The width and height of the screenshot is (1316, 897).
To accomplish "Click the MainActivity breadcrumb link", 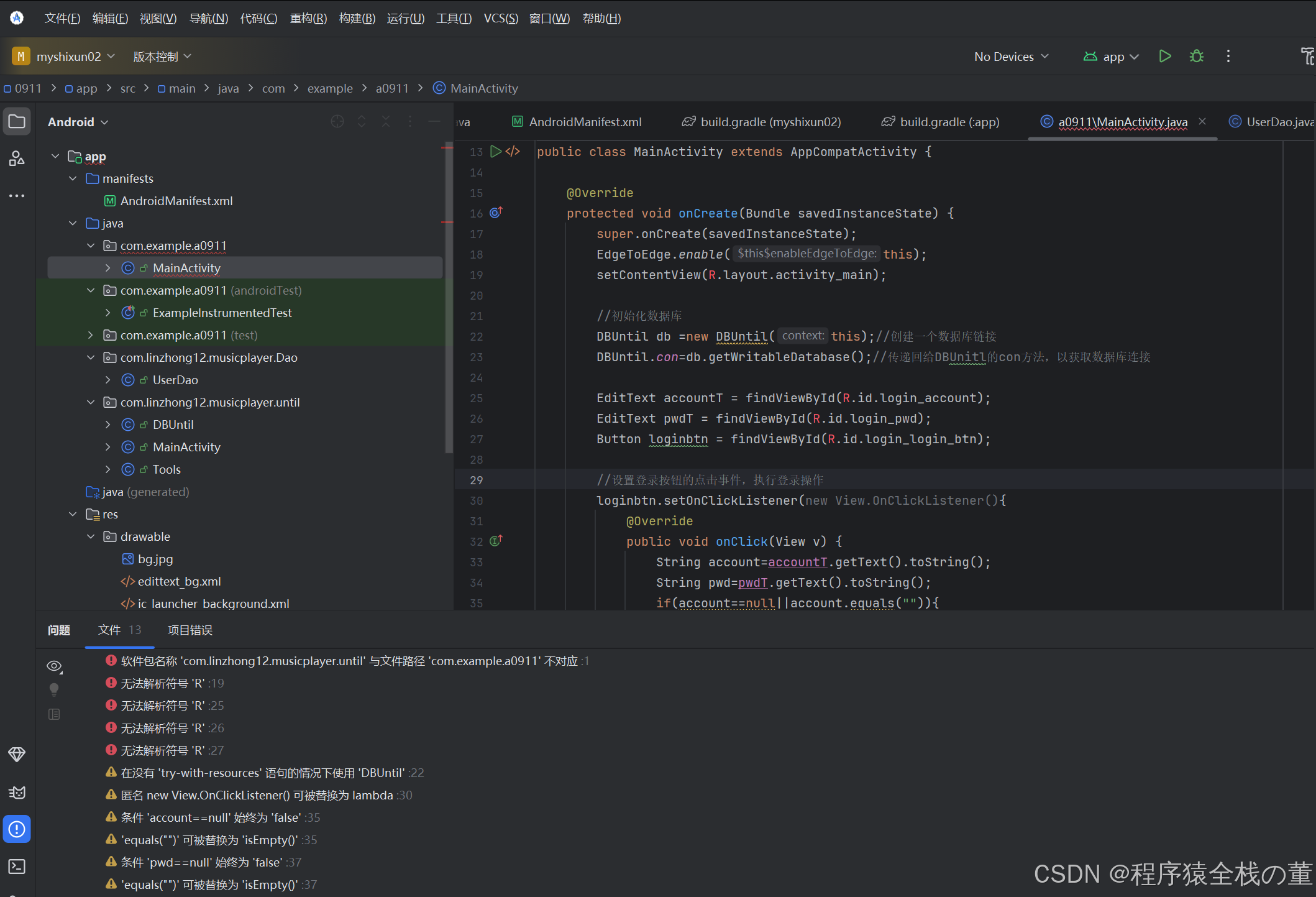I will click(x=483, y=88).
